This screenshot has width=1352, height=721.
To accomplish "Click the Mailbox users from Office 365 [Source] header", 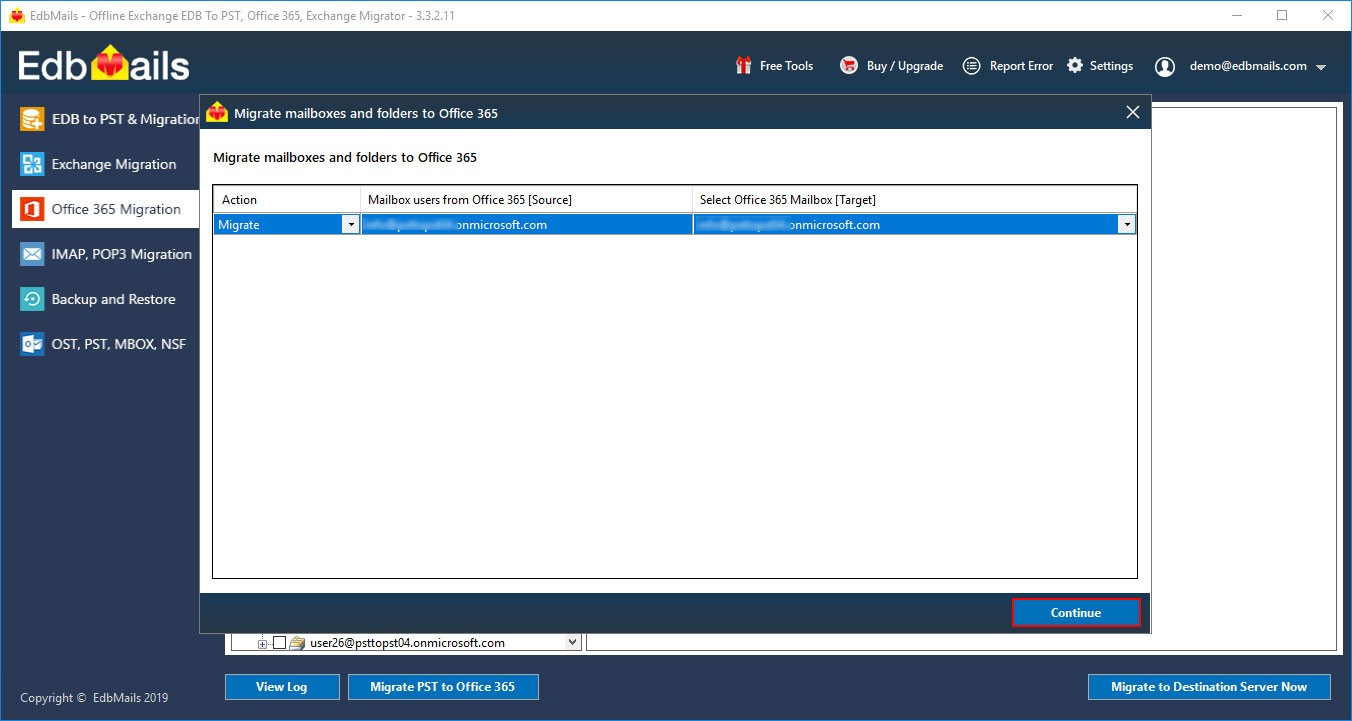I will click(526, 200).
